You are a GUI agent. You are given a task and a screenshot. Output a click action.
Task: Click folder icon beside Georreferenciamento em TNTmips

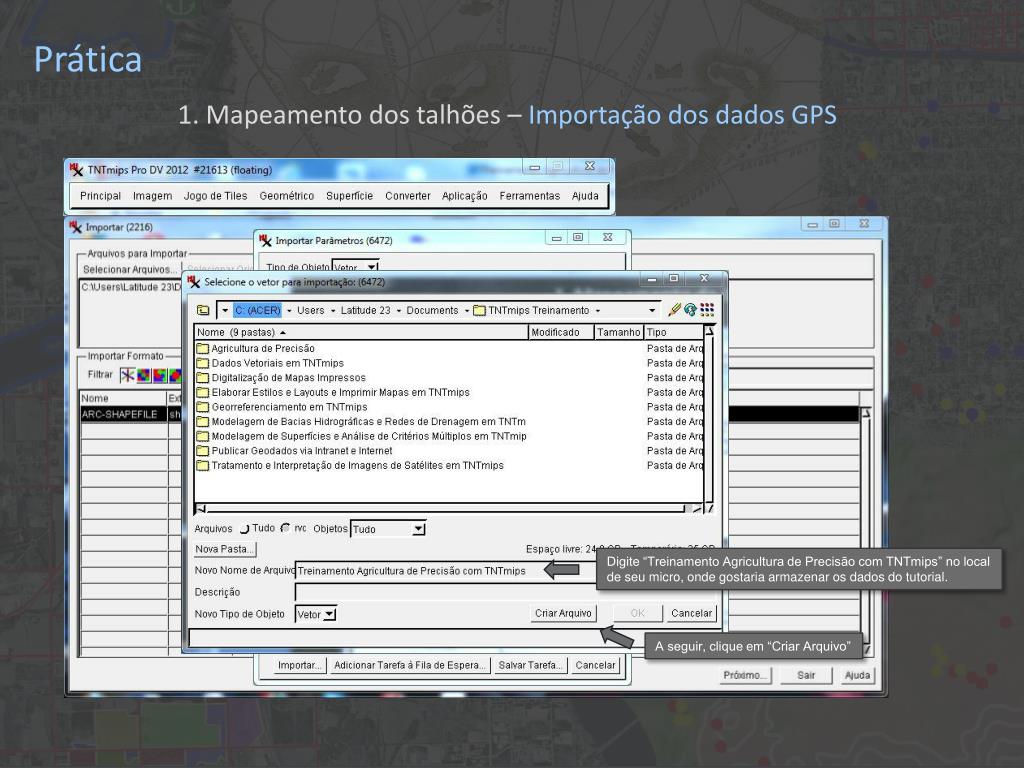pyautogui.click(x=202, y=407)
